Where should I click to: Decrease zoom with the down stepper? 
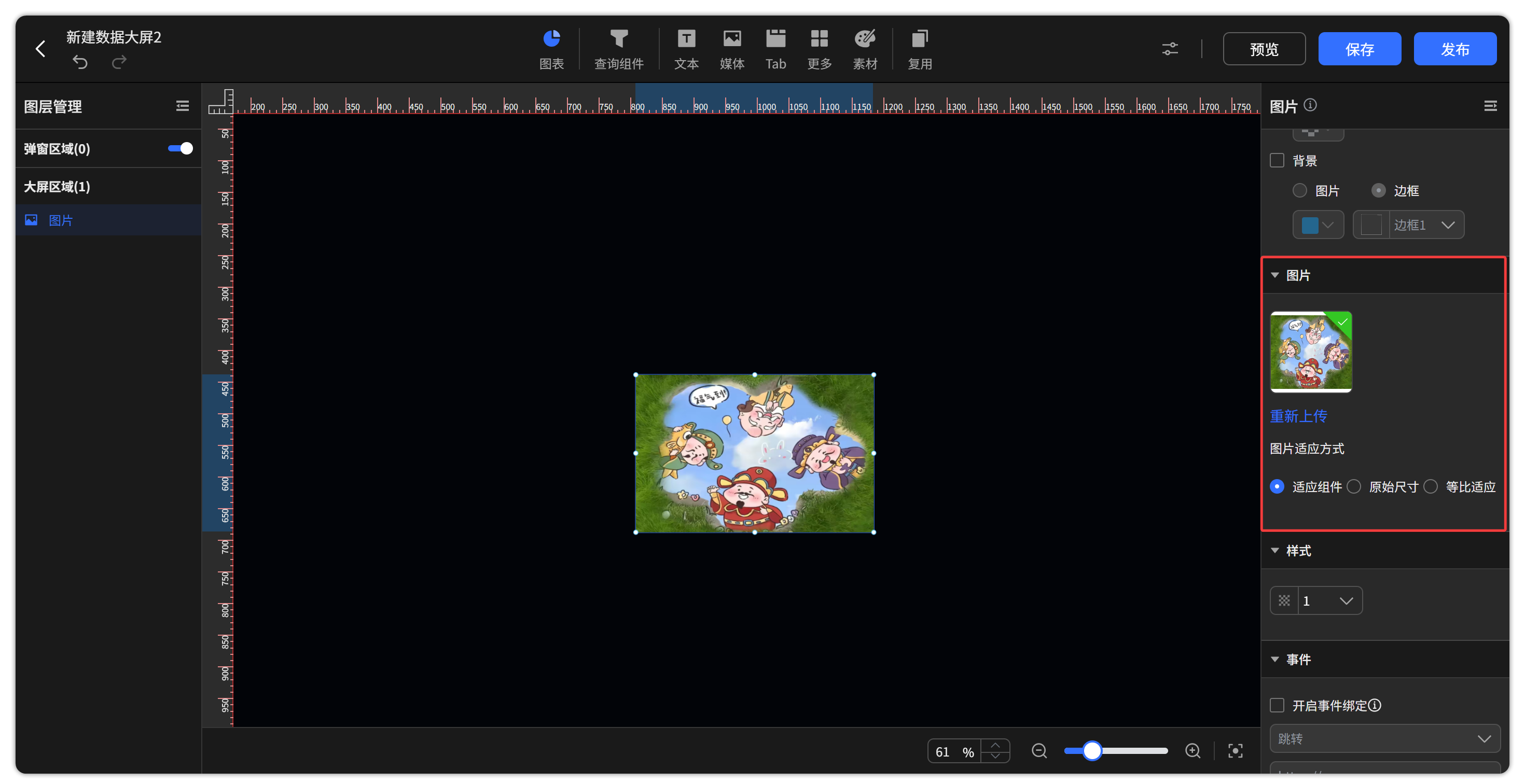995,757
